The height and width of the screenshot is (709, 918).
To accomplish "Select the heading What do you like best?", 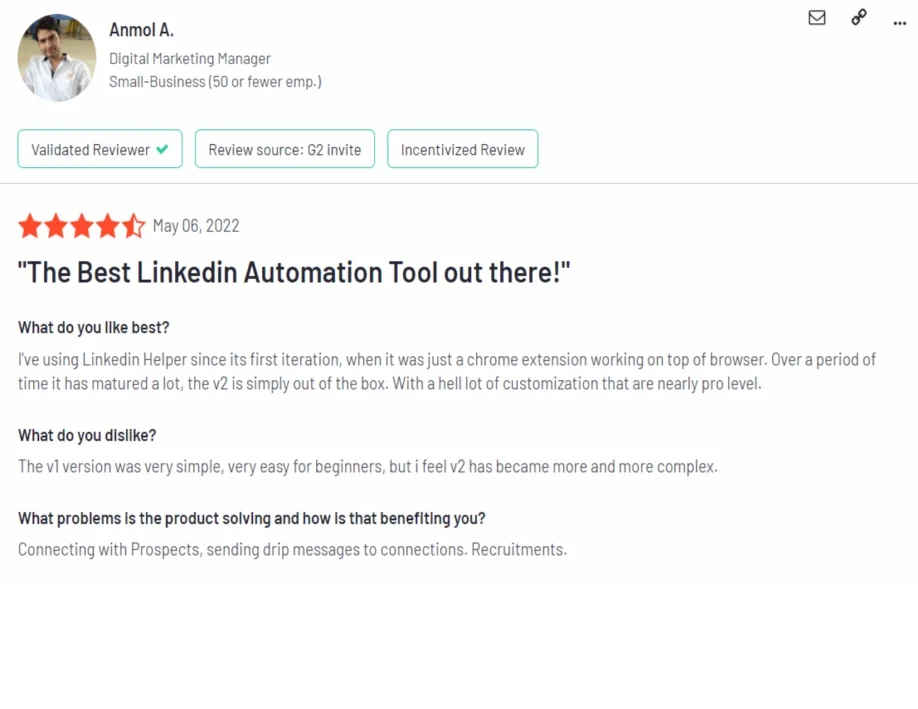I will (x=93, y=326).
